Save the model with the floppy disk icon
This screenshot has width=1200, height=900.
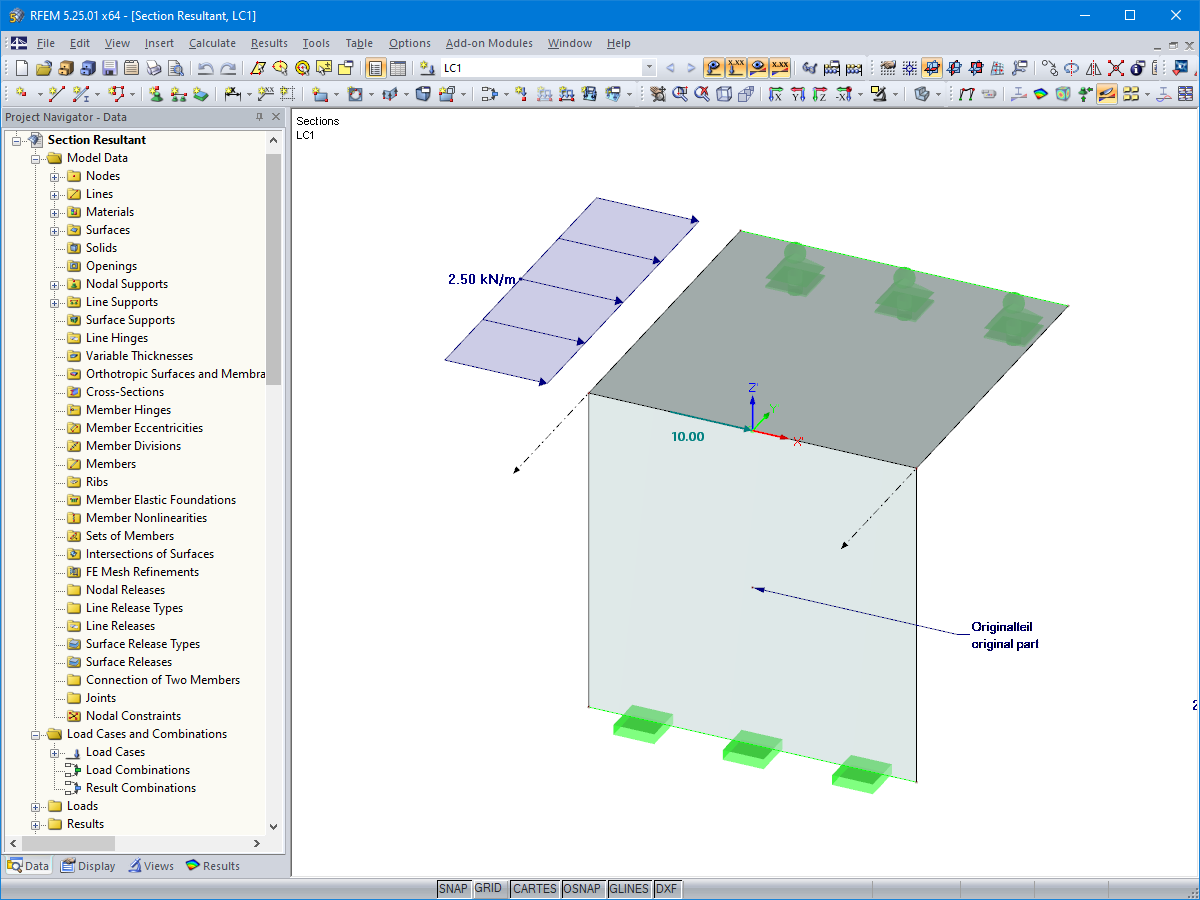point(109,68)
